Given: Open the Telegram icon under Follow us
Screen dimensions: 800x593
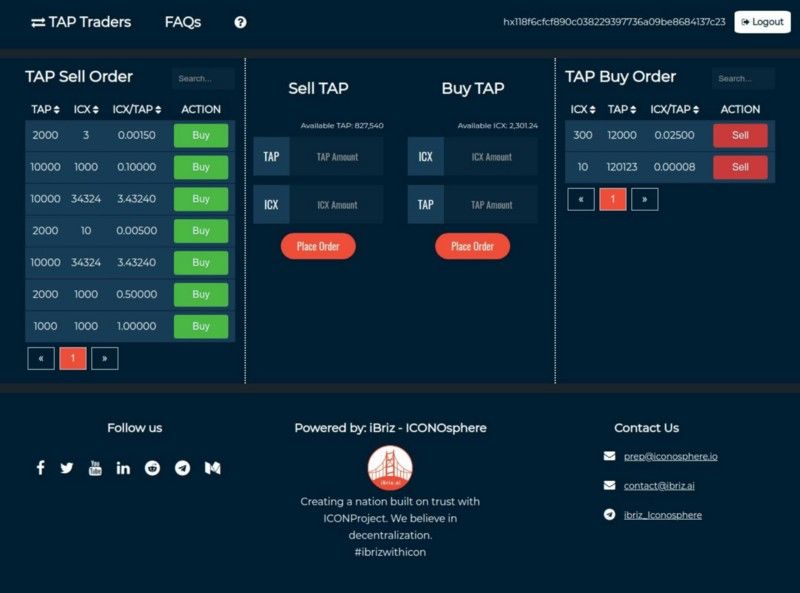Looking at the screenshot, I should [182, 468].
